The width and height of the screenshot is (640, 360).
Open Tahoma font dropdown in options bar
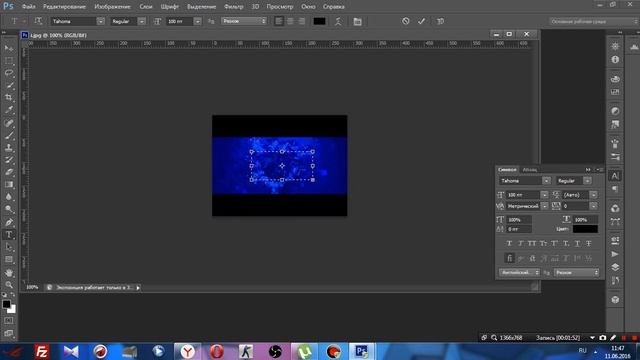click(100, 21)
